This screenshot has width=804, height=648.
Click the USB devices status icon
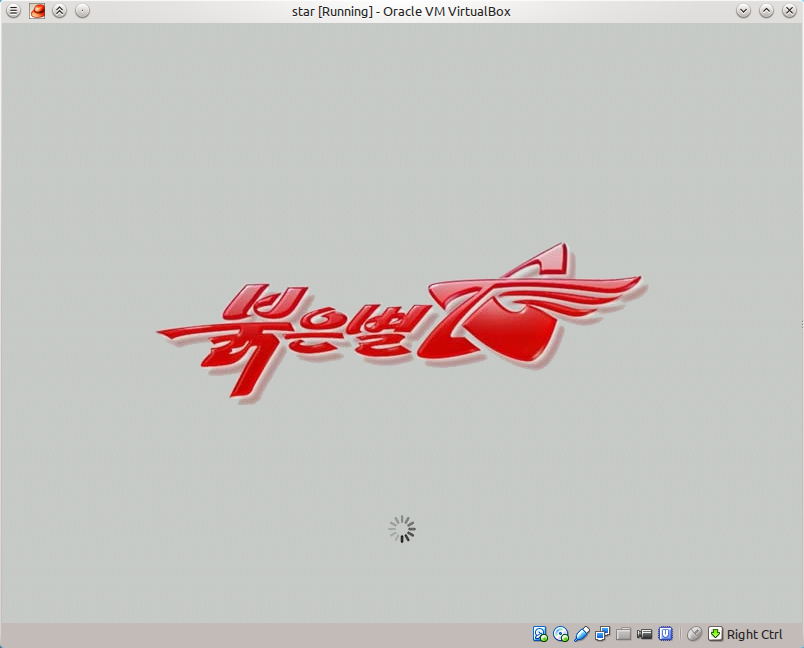click(582, 634)
